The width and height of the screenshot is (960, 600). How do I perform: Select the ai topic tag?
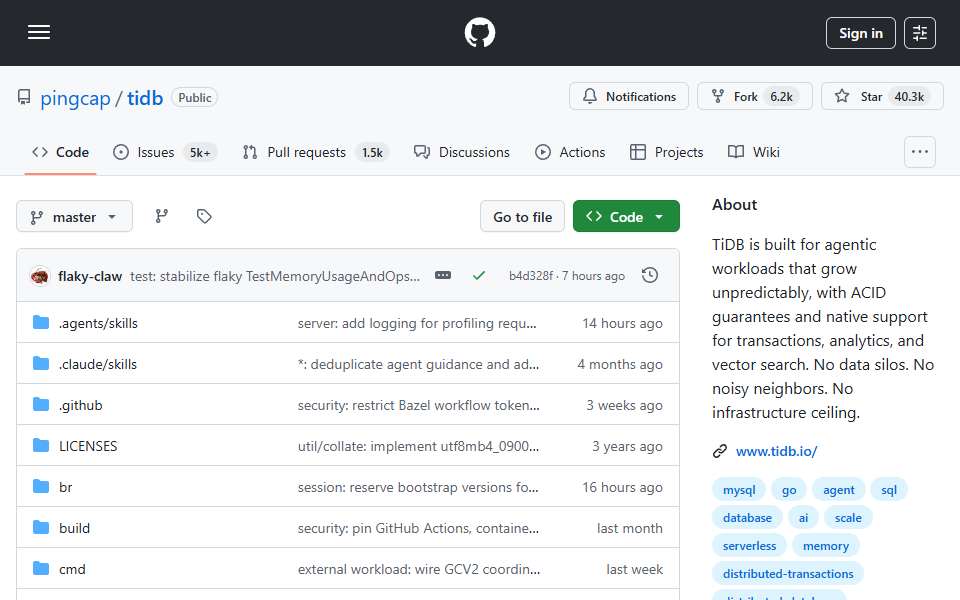[803, 518]
